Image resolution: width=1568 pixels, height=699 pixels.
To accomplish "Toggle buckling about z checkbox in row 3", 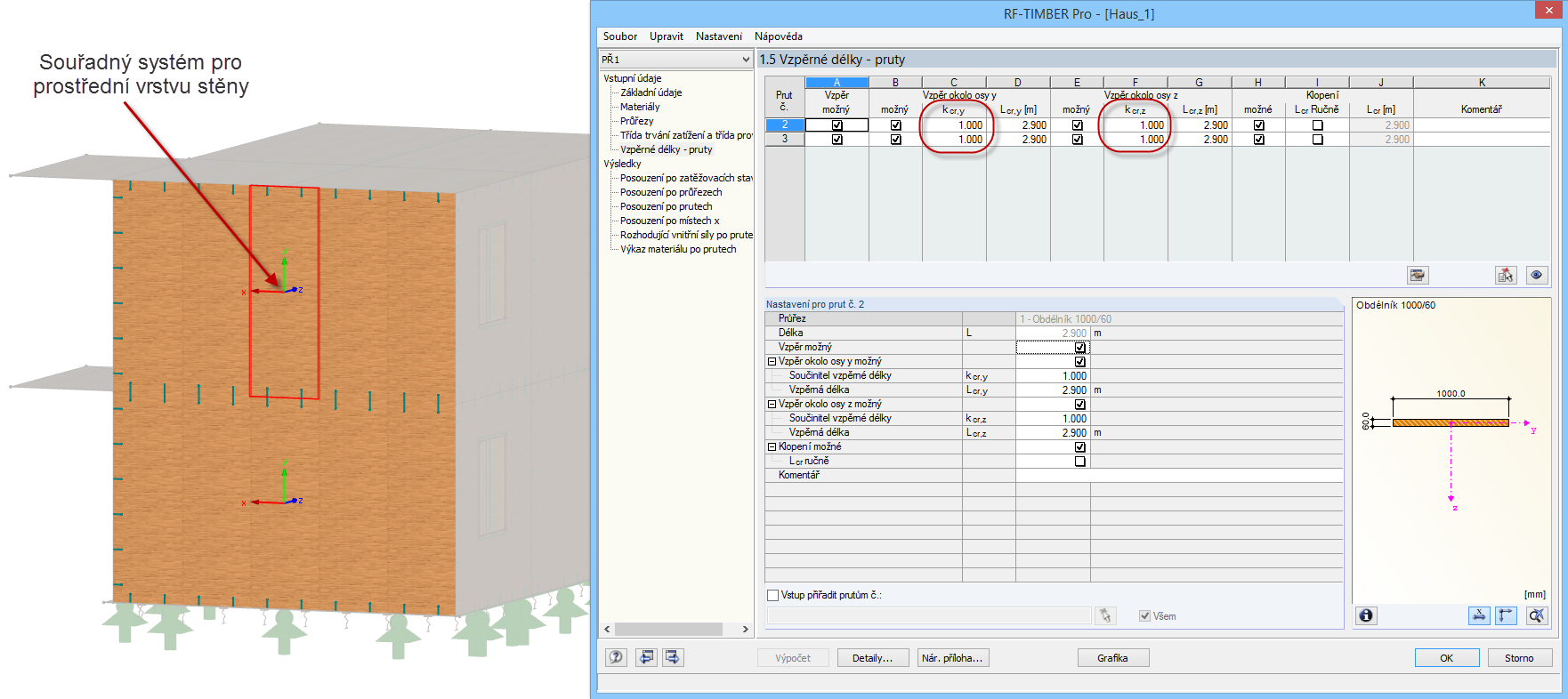I will (x=1077, y=140).
